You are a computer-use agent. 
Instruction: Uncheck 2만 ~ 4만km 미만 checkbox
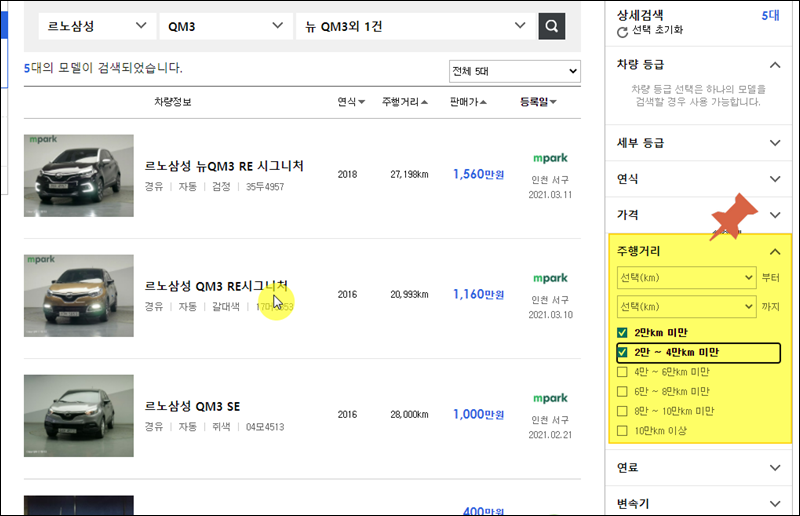coord(622,352)
